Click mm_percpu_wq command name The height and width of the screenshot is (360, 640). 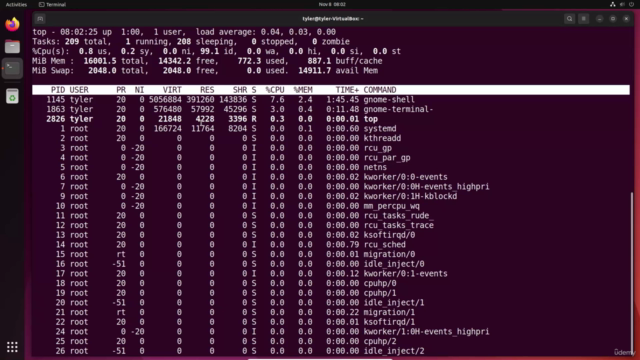point(391,206)
